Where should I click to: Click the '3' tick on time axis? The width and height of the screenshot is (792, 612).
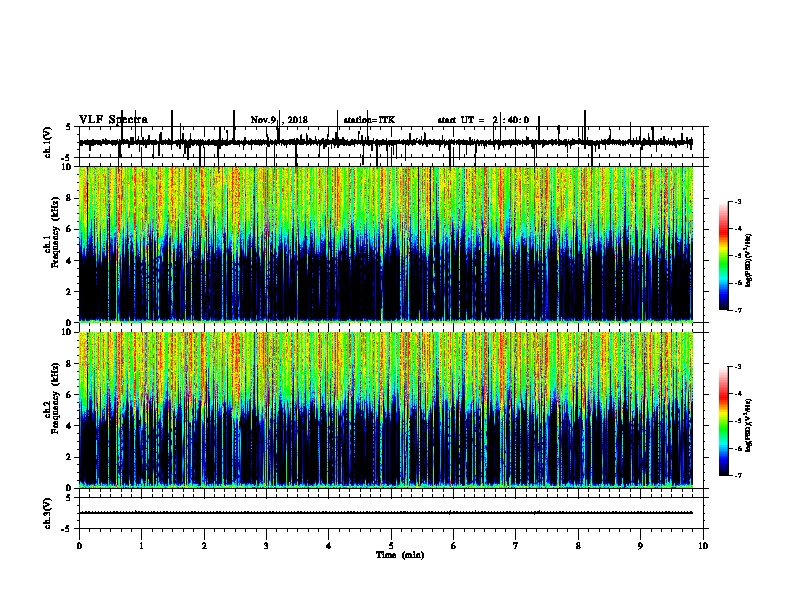coord(266,546)
